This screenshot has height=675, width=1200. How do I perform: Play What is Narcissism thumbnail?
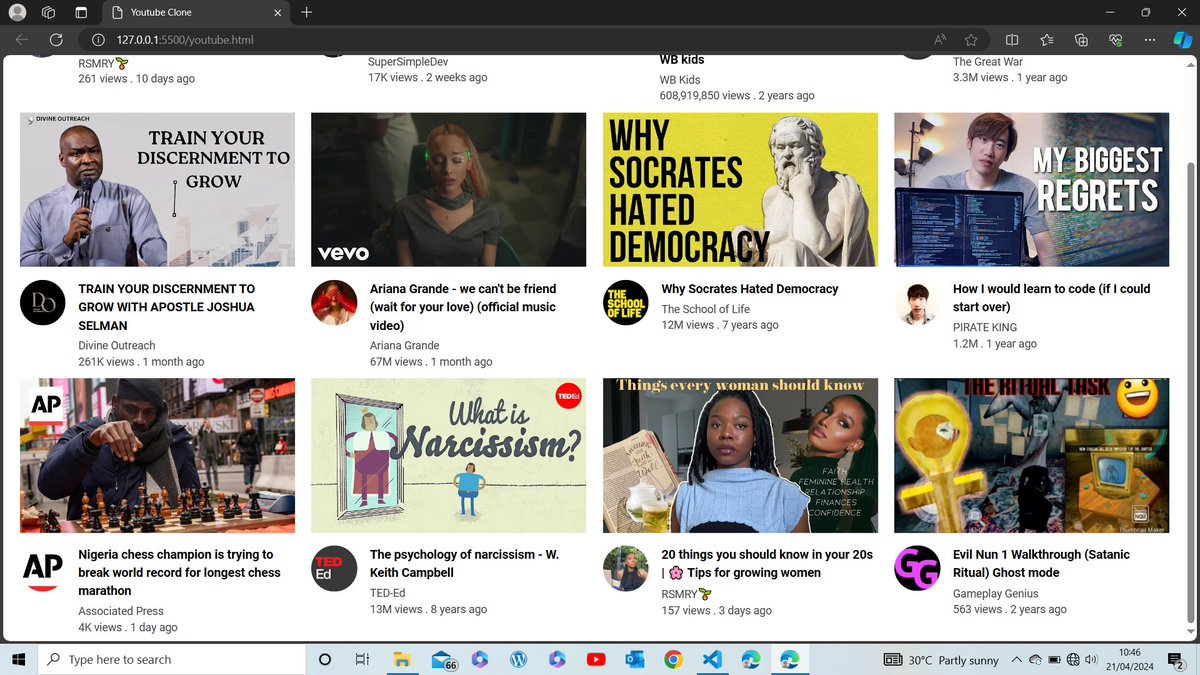pyautogui.click(x=448, y=455)
